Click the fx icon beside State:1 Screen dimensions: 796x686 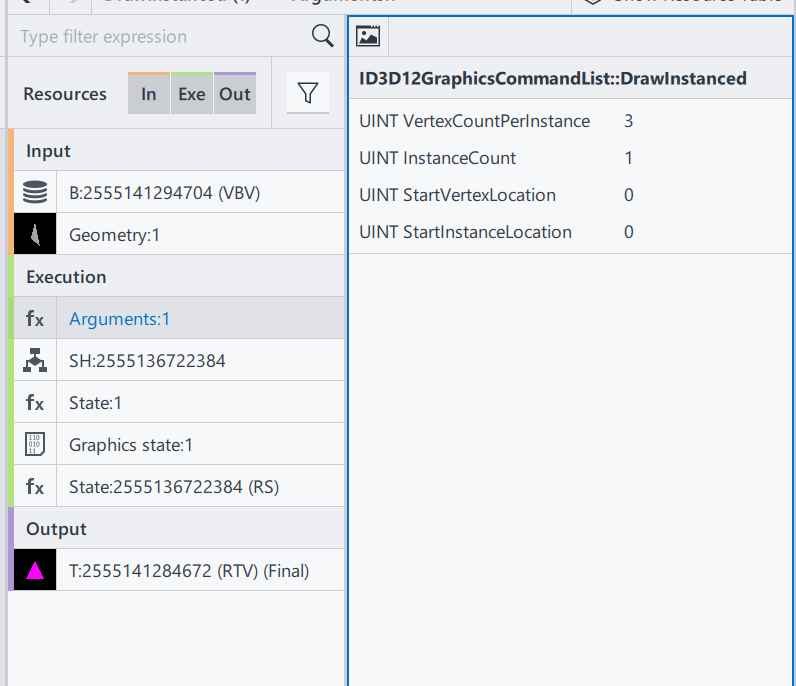pos(35,403)
